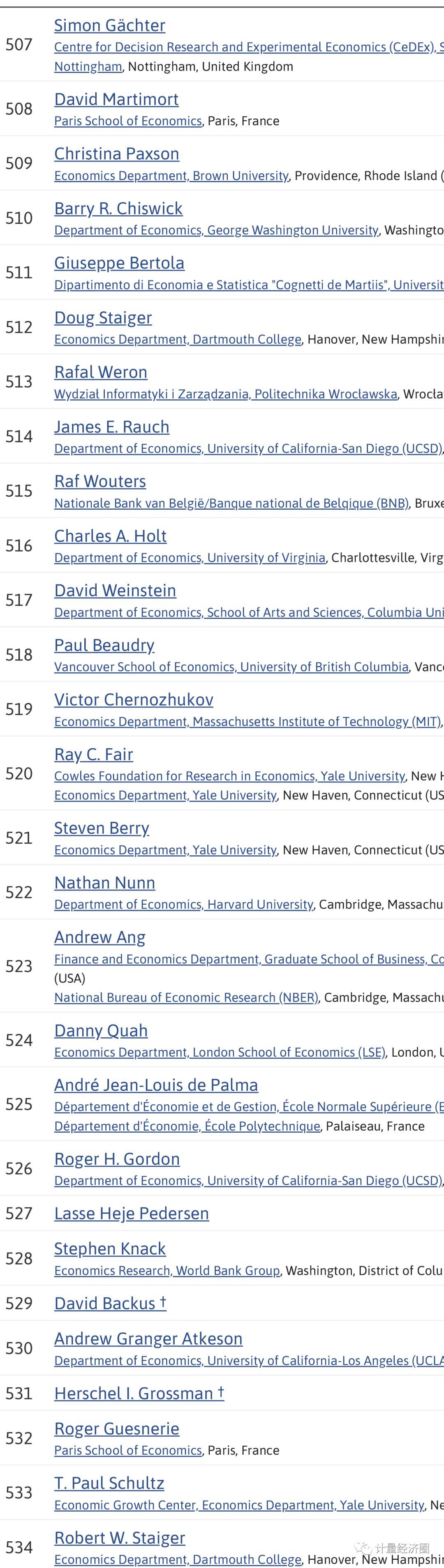Open Victor Chernozhukov's profile
The width and height of the screenshot is (444, 1568).
[x=133, y=700]
